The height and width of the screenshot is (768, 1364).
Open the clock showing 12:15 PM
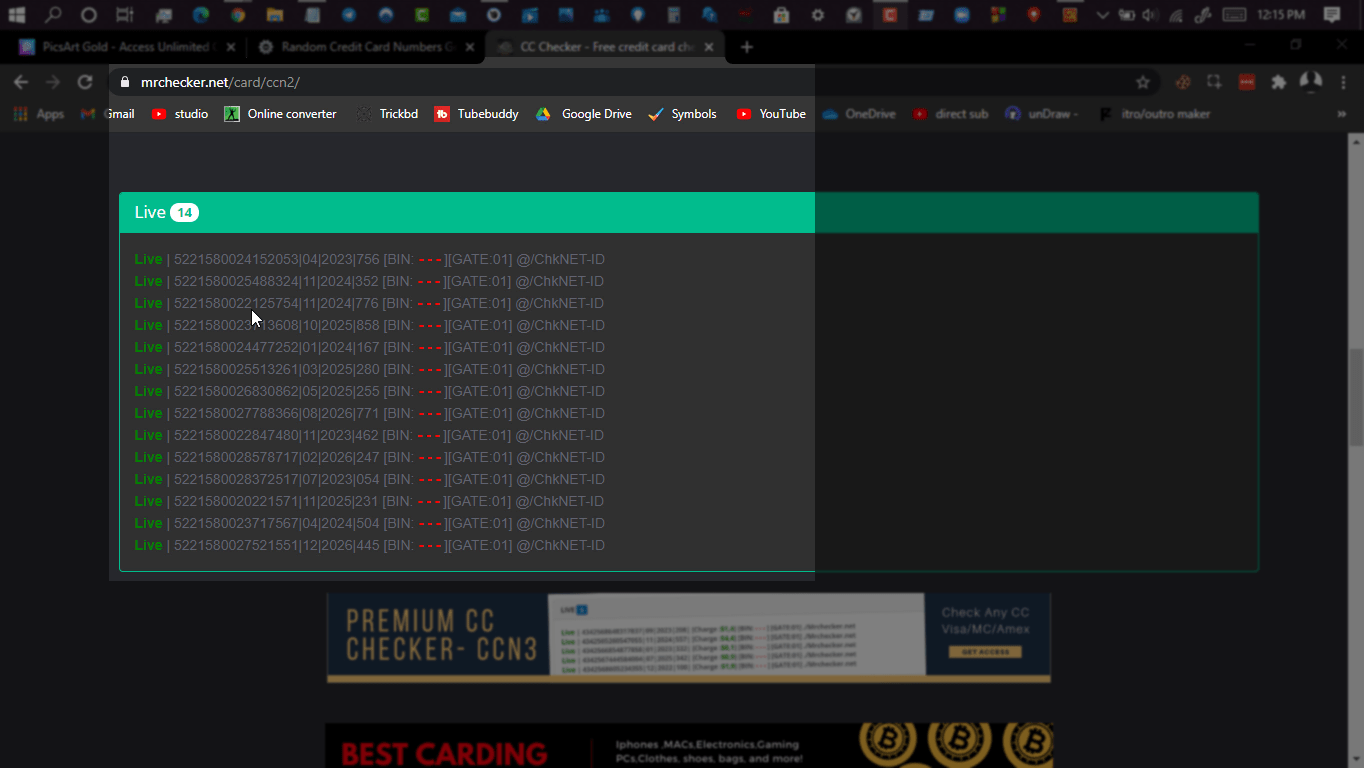coord(1282,15)
